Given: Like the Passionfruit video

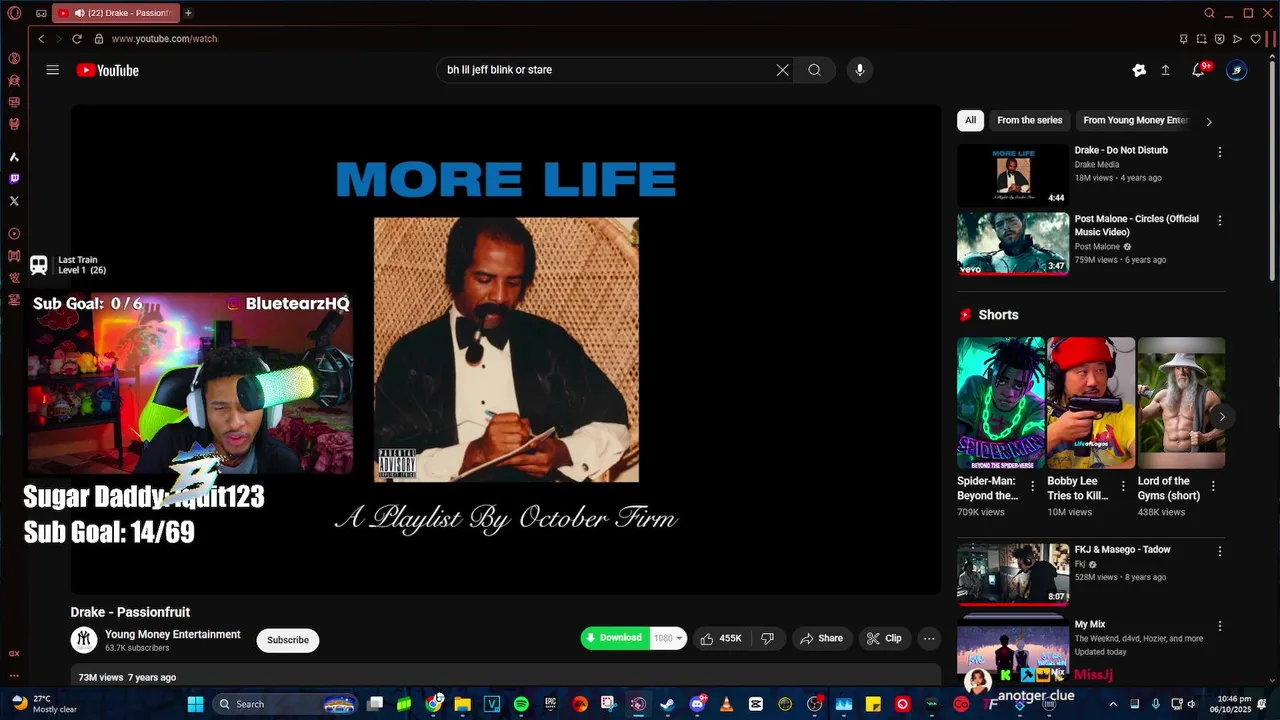Looking at the screenshot, I should point(720,638).
